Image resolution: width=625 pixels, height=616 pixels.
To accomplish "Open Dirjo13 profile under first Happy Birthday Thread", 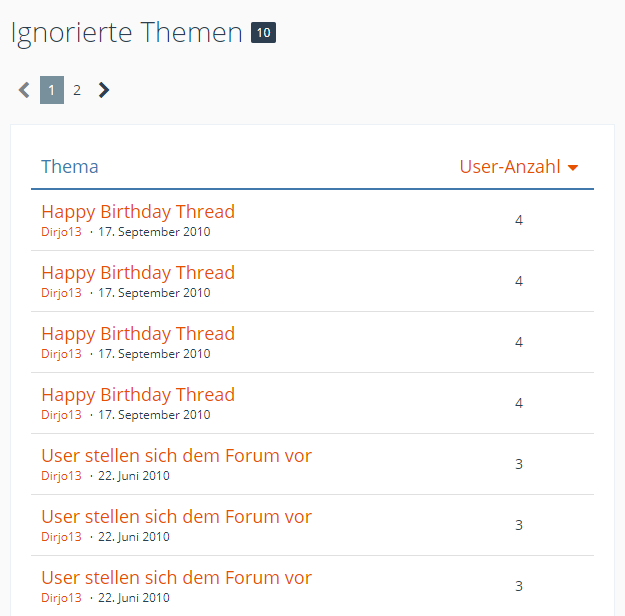I will click(x=61, y=232).
